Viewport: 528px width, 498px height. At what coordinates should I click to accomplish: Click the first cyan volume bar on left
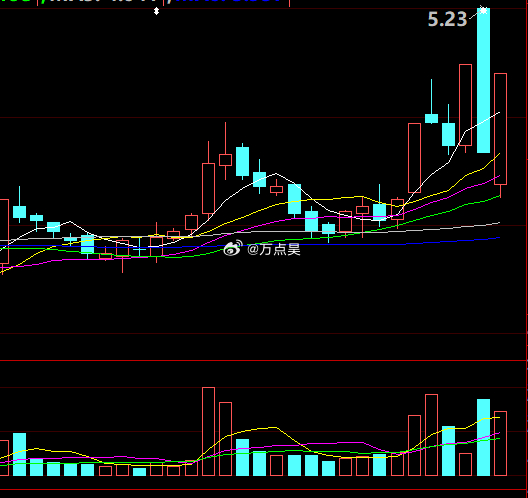click(x=20, y=454)
